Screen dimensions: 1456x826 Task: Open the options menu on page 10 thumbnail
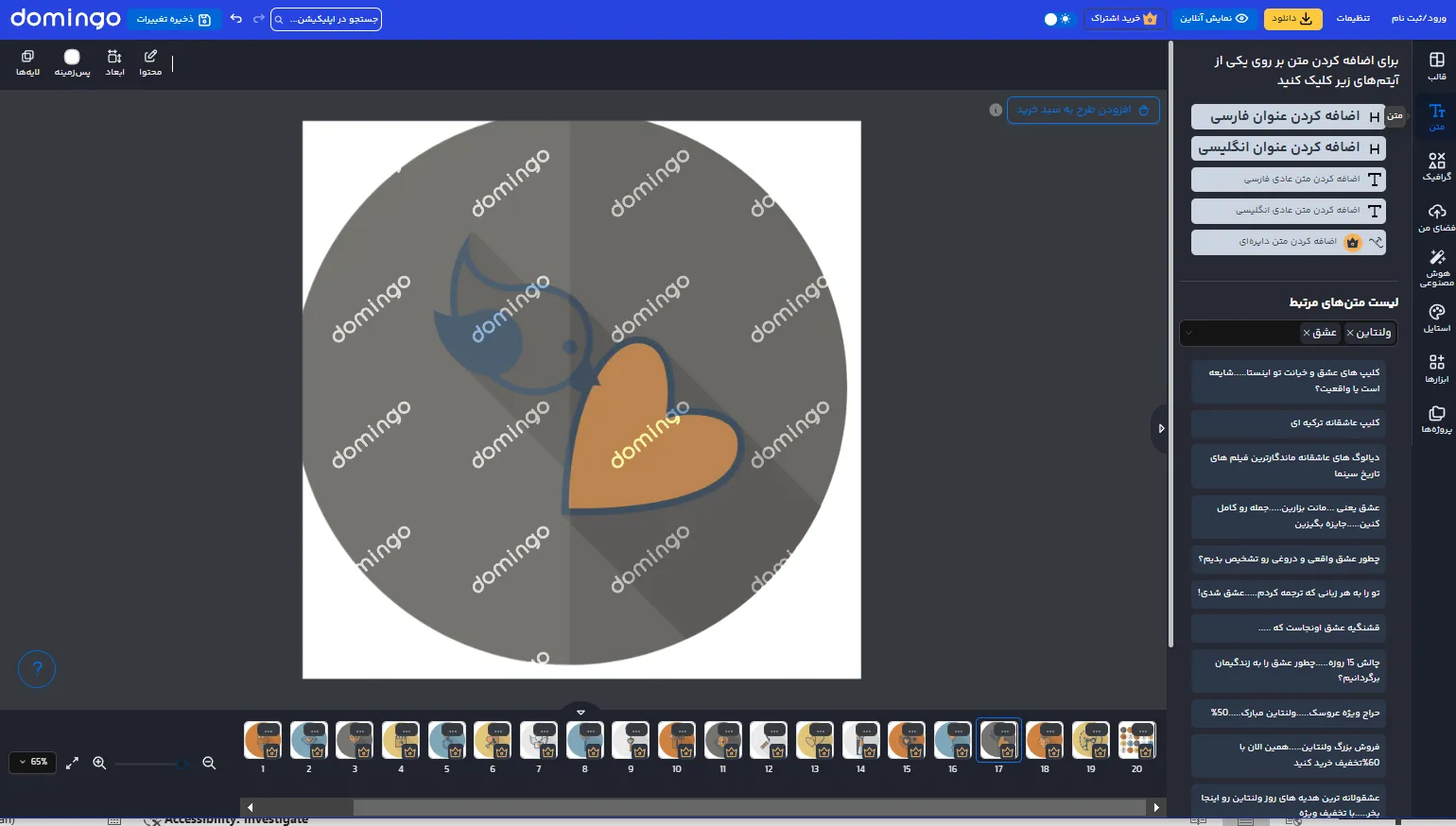[684, 731]
